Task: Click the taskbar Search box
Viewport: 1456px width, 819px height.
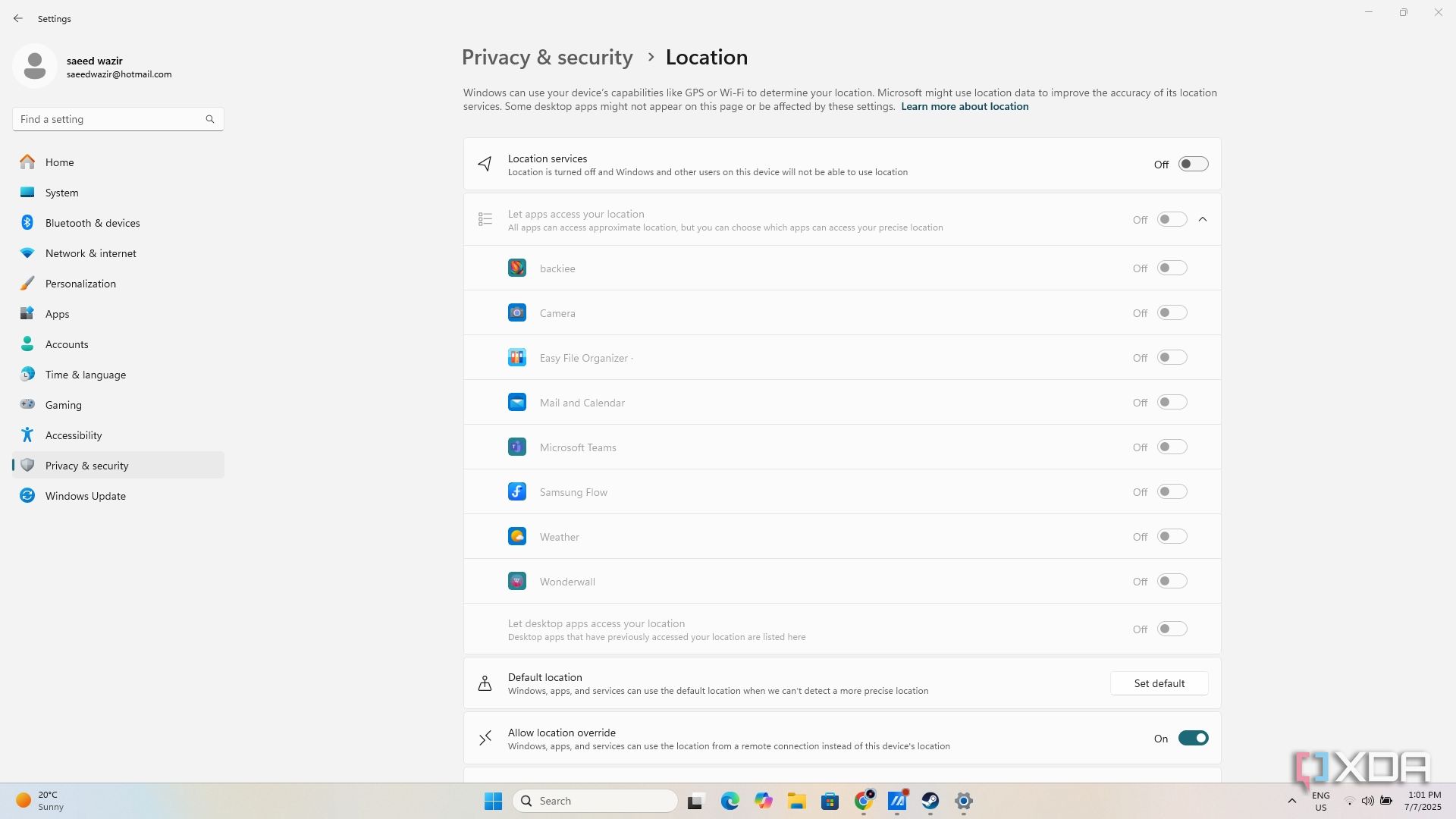Action: (595, 801)
